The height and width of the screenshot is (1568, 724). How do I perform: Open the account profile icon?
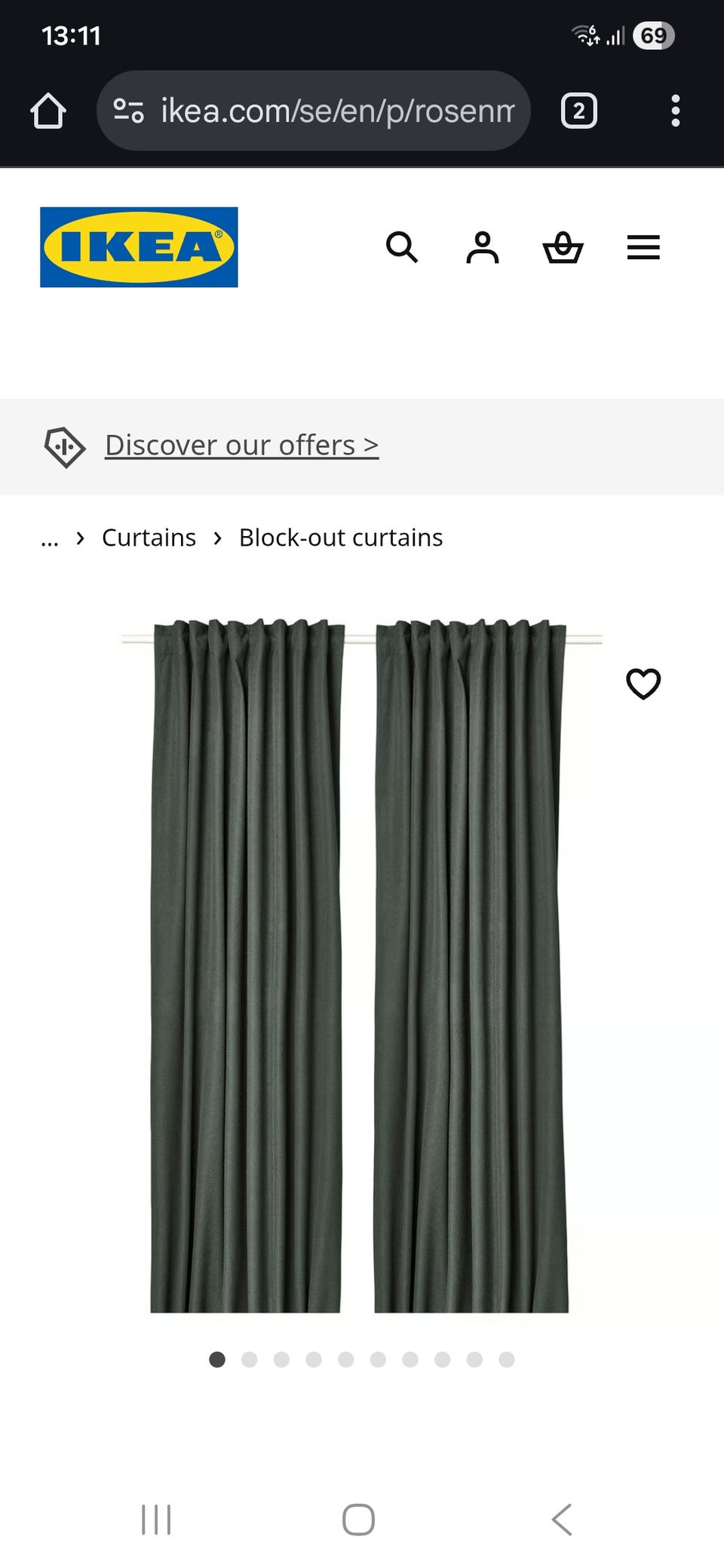483,247
